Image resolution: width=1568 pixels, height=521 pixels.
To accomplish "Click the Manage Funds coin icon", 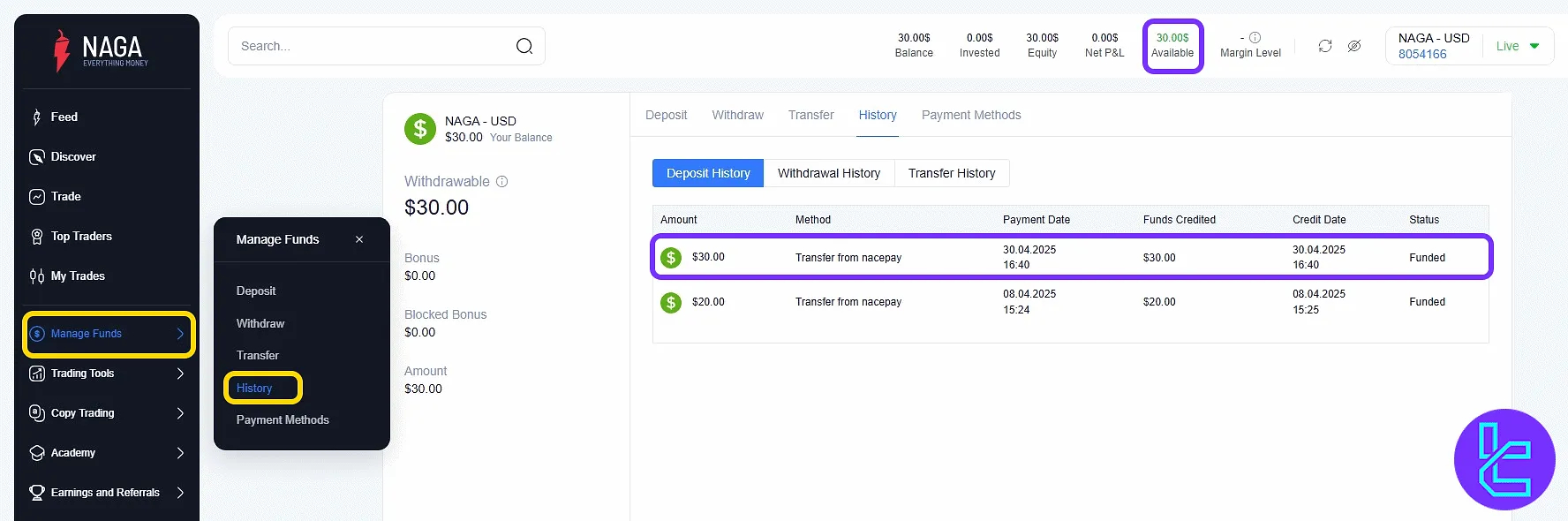I will 37,334.
